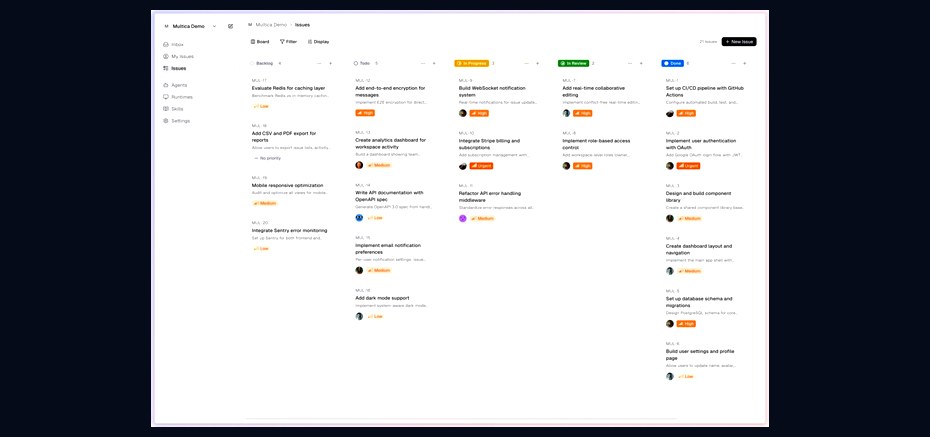Open Integrate Sentry error monitoring issue
This screenshot has height=437, width=930.
[289, 230]
